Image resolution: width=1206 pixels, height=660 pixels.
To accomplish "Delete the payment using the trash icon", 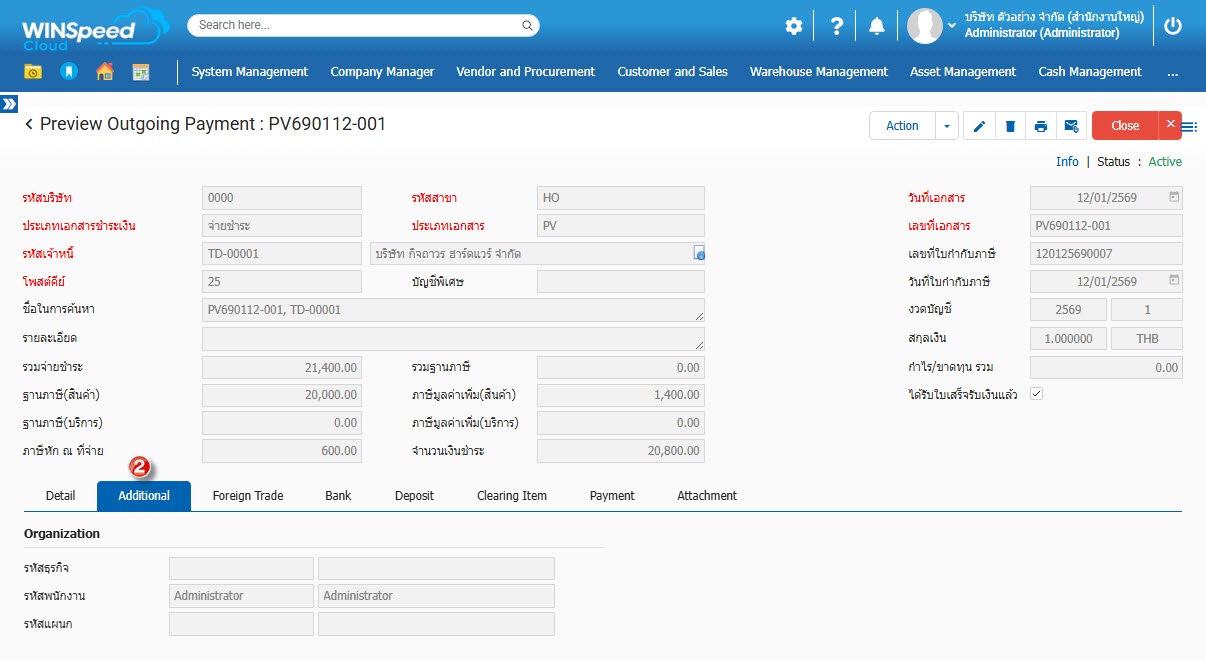I will 1010,126.
